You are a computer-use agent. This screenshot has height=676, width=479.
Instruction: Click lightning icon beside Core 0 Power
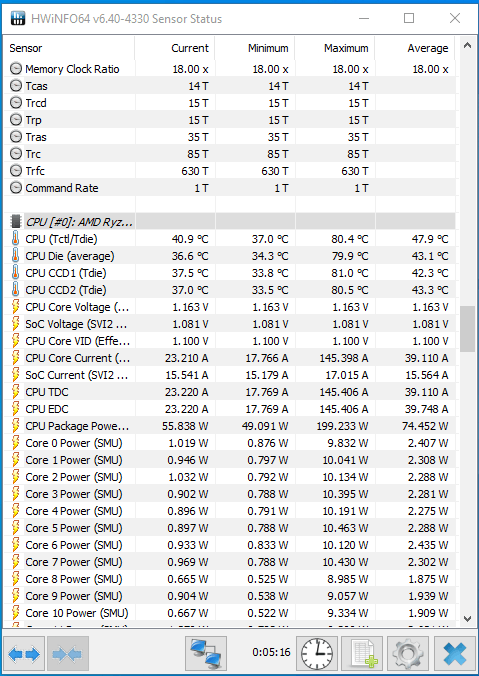pos(16,443)
